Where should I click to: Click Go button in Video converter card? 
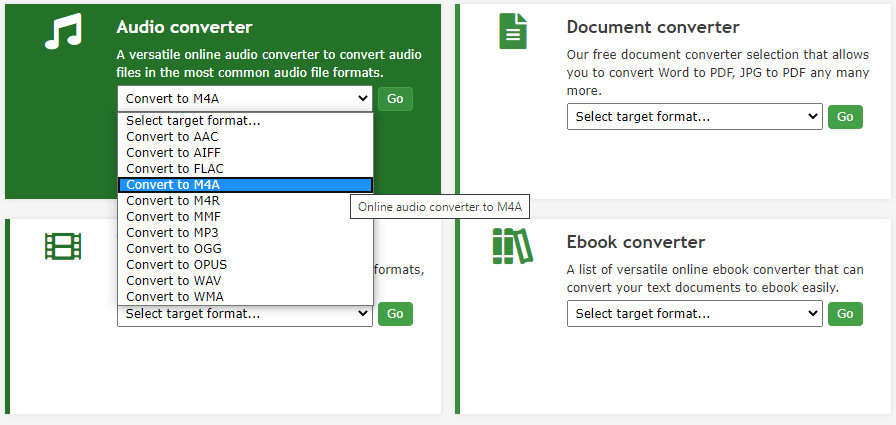[395, 314]
